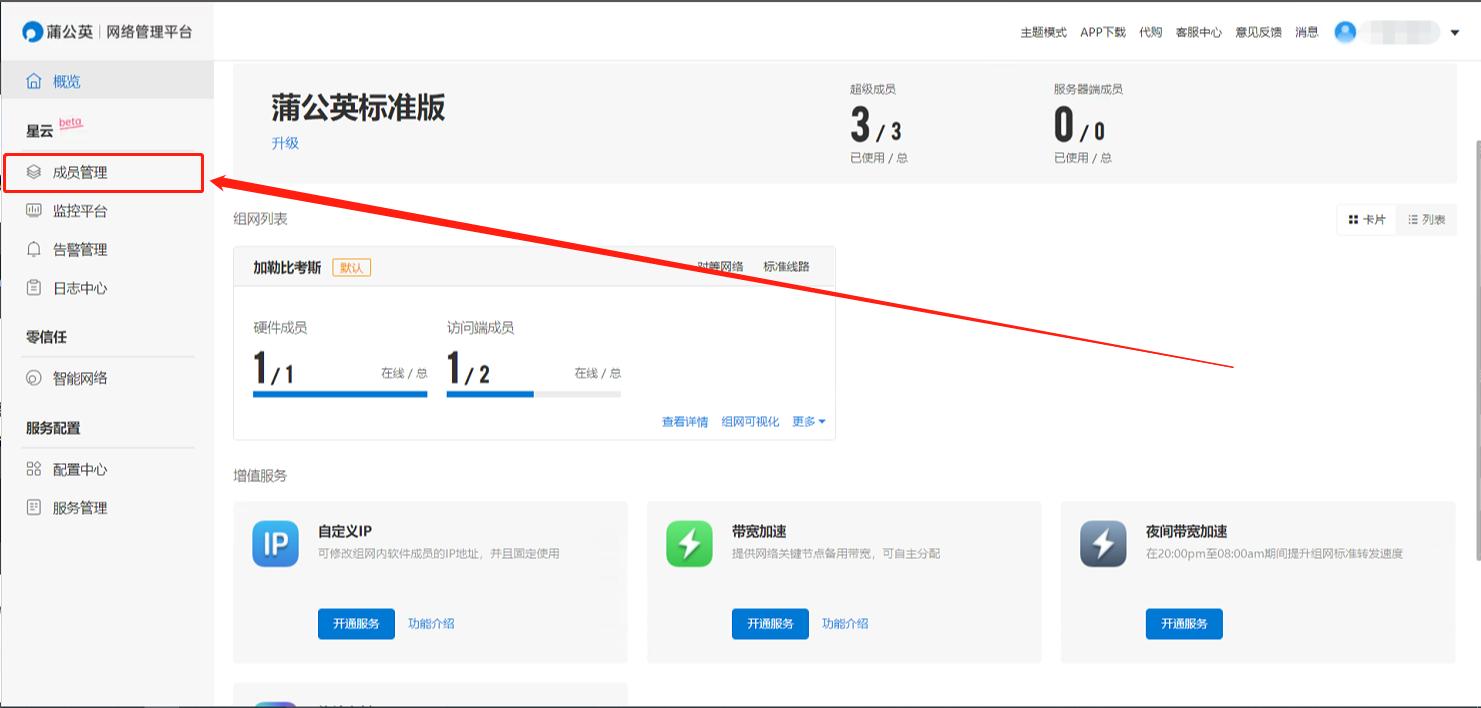Switch to 卡片 card view

pyautogui.click(x=1365, y=219)
